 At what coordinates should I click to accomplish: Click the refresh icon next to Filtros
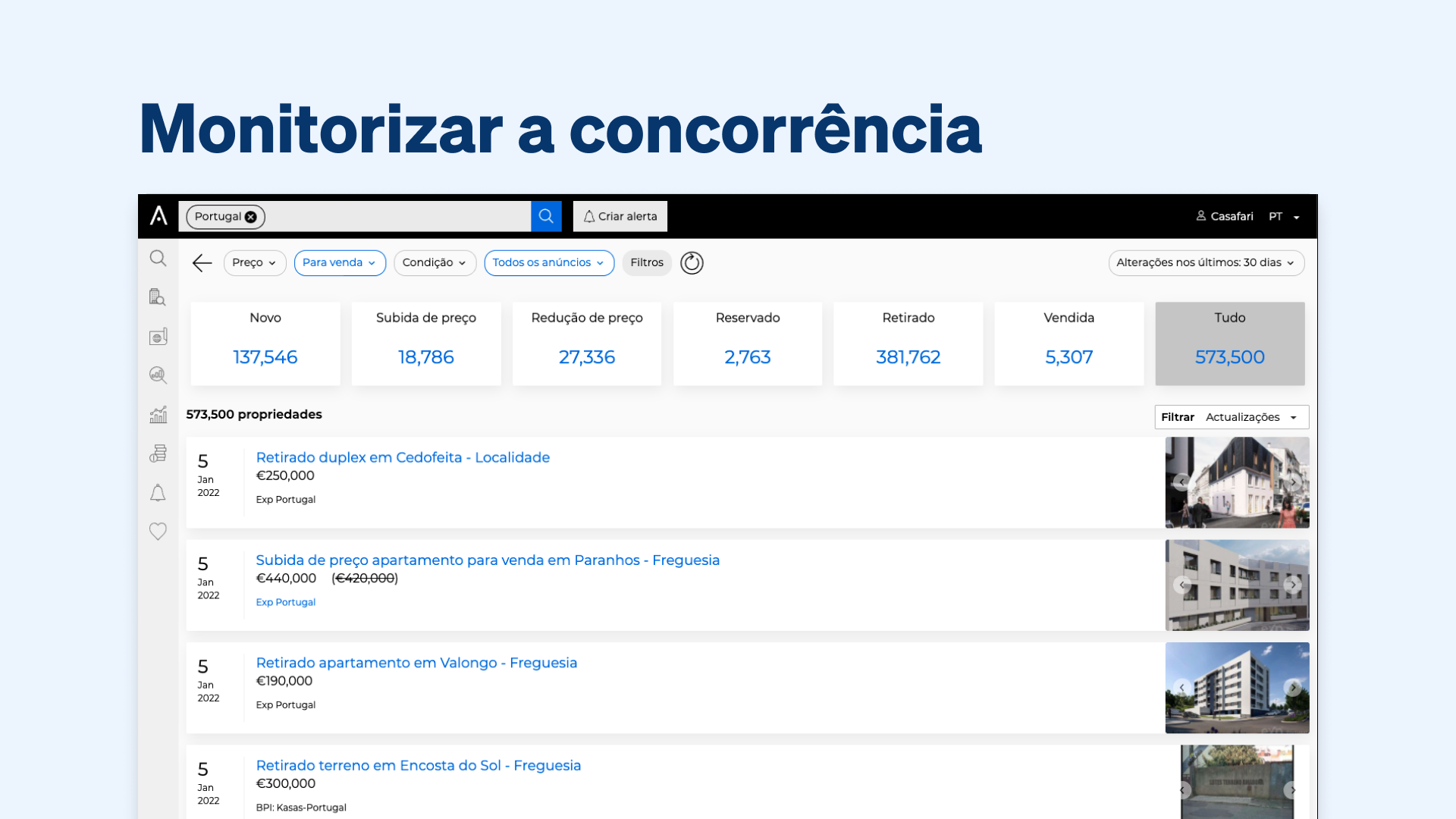691,262
